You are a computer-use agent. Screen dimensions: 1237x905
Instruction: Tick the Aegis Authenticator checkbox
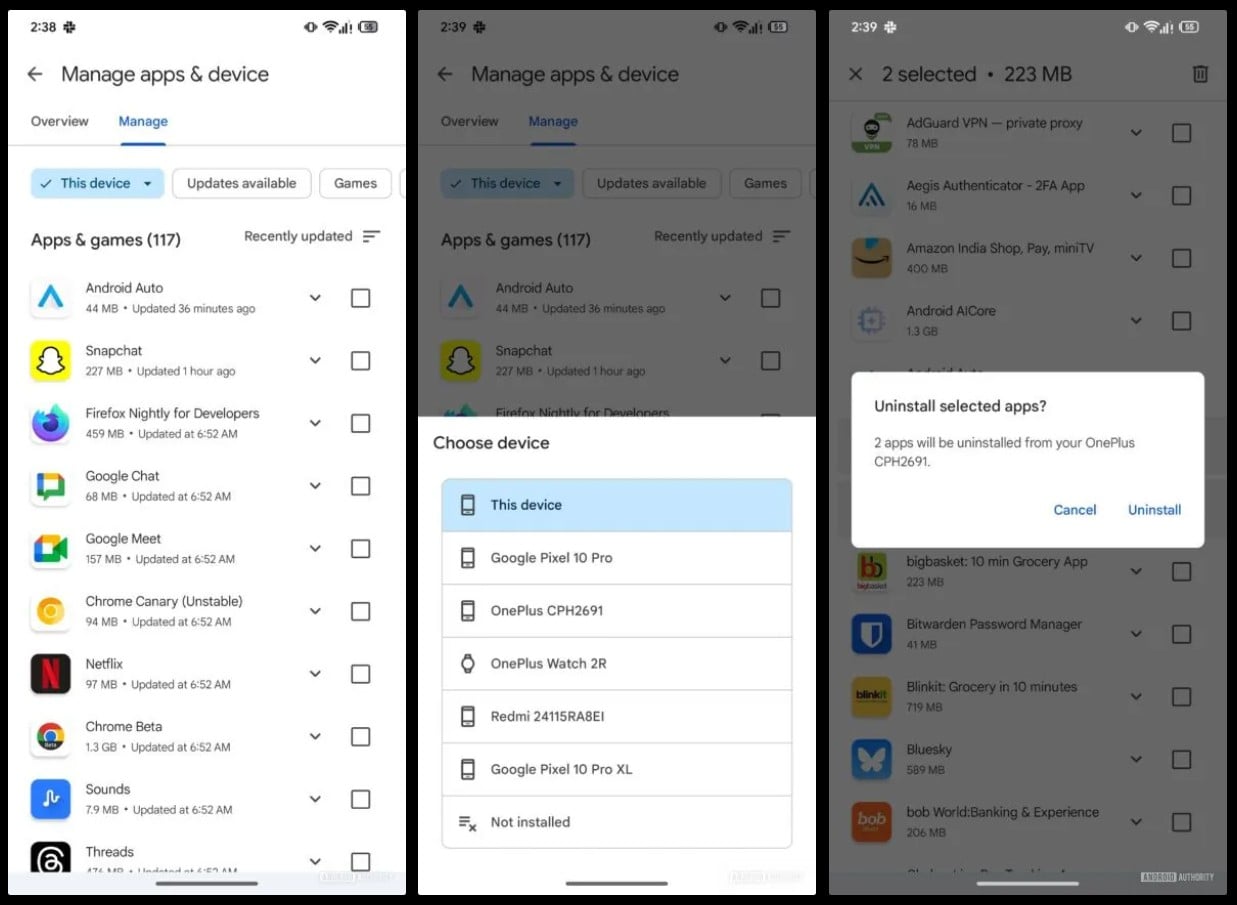tap(1181, 196)
